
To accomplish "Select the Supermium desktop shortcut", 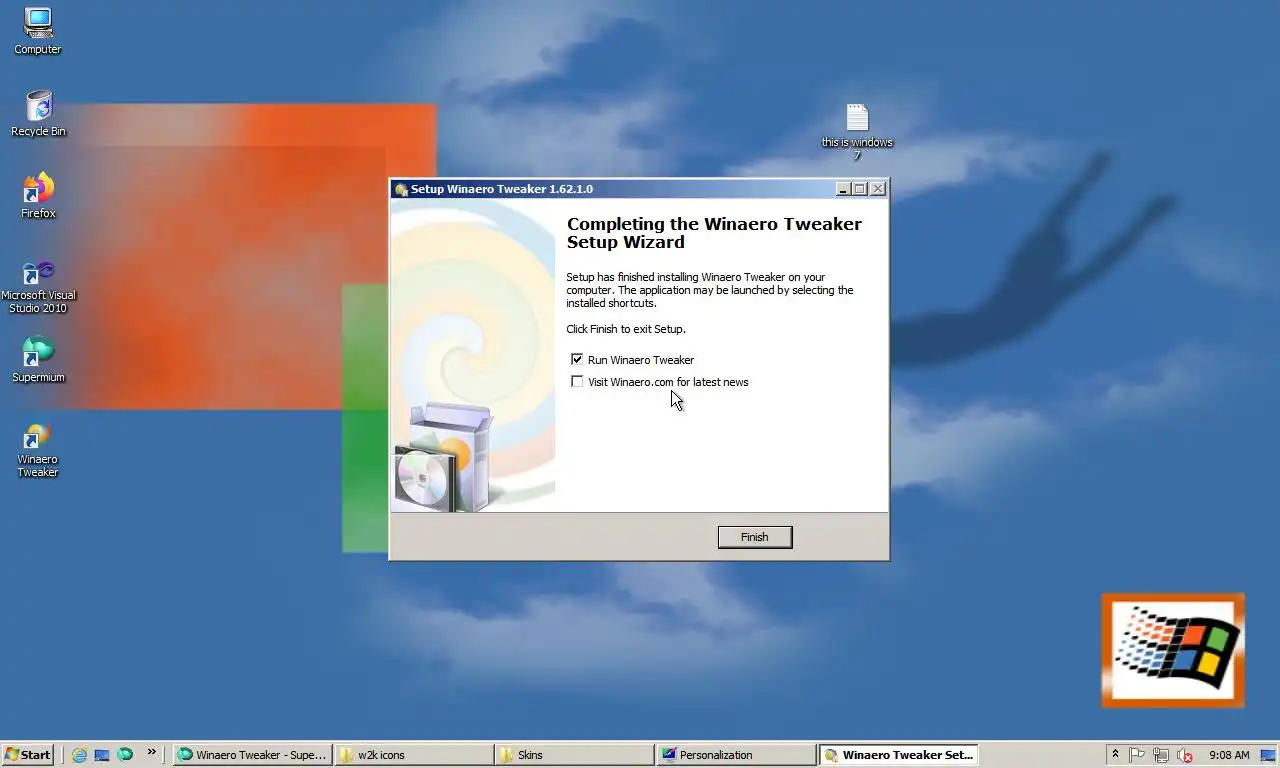I will tap(38, 359).
